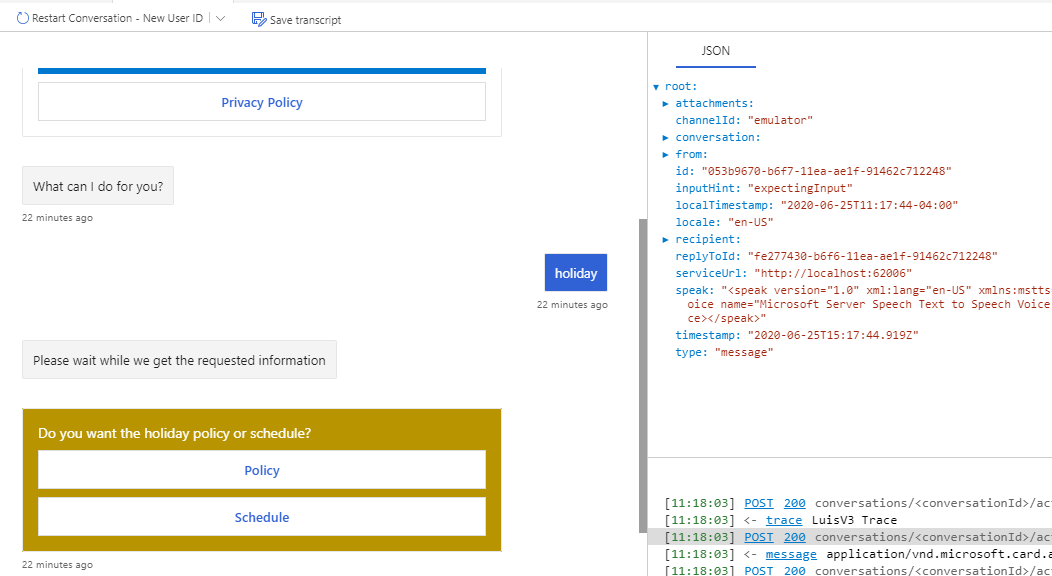Click the Save transcript icon
The width and height of the screenshot is (1052, 576).
pos(260,19)
